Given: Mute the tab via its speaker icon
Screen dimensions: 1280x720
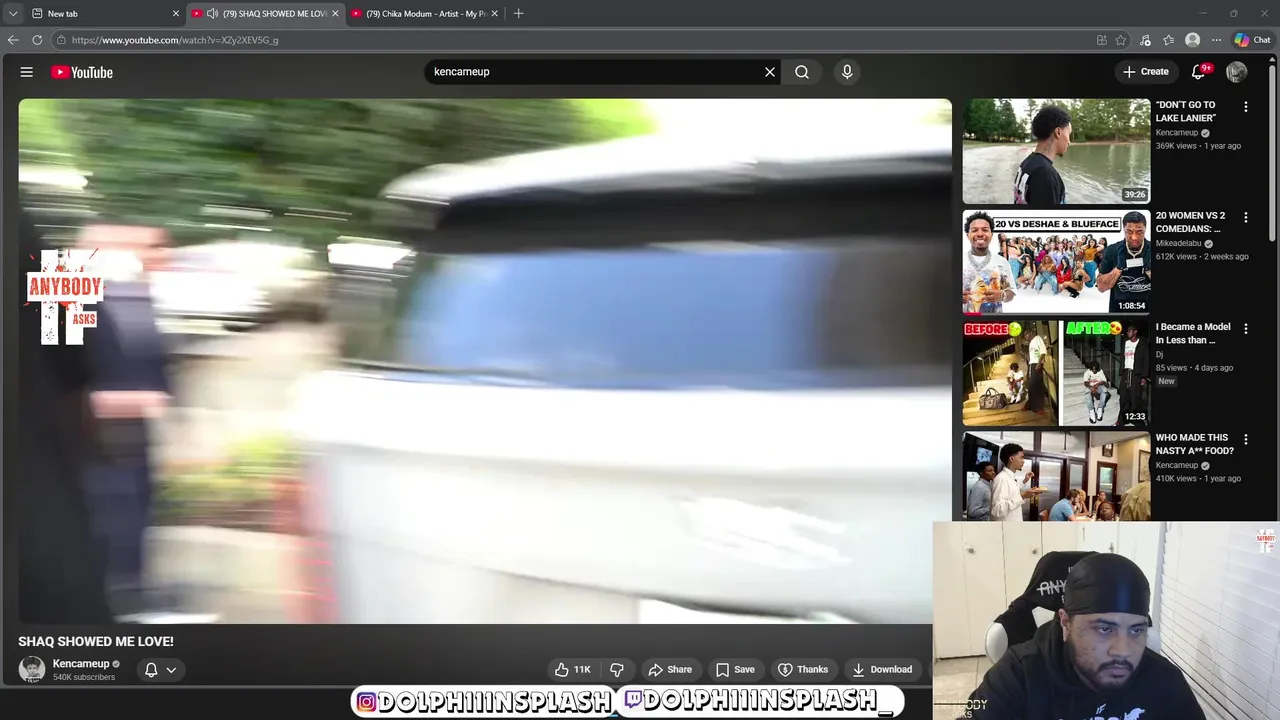Looking at the screenshot, I should pyautogui.click(x=212, y=14).
